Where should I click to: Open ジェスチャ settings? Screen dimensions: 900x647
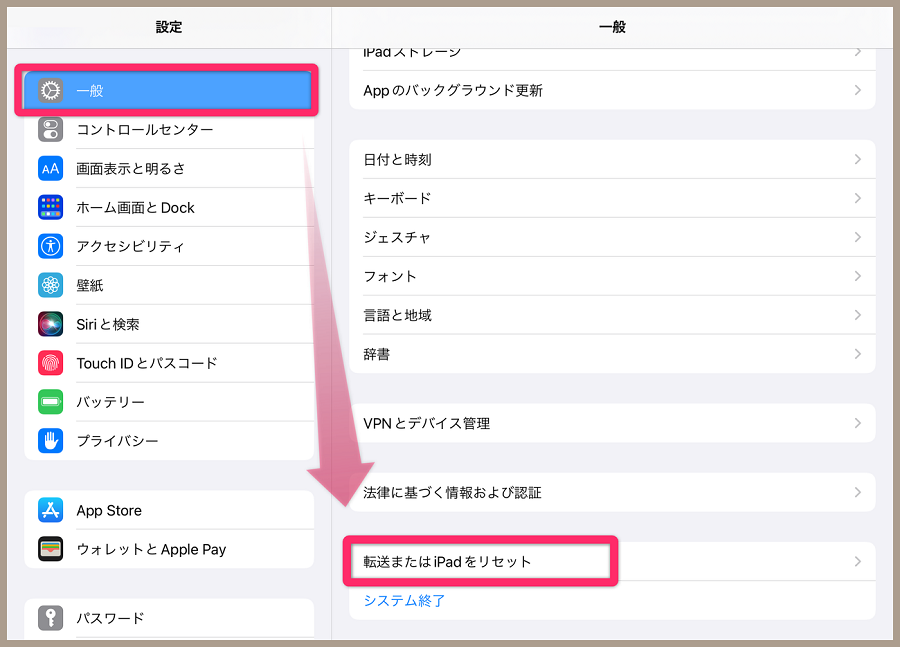(612, 237)
